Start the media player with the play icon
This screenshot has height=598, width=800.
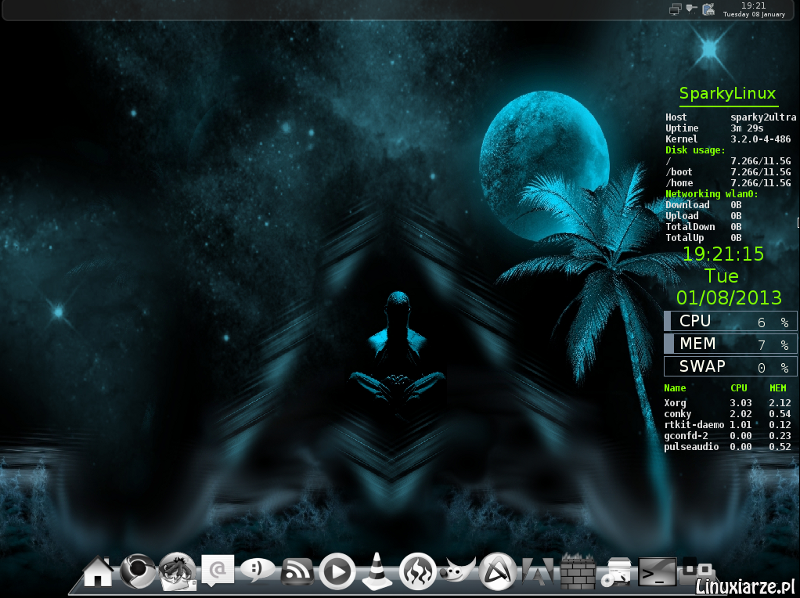337,570
